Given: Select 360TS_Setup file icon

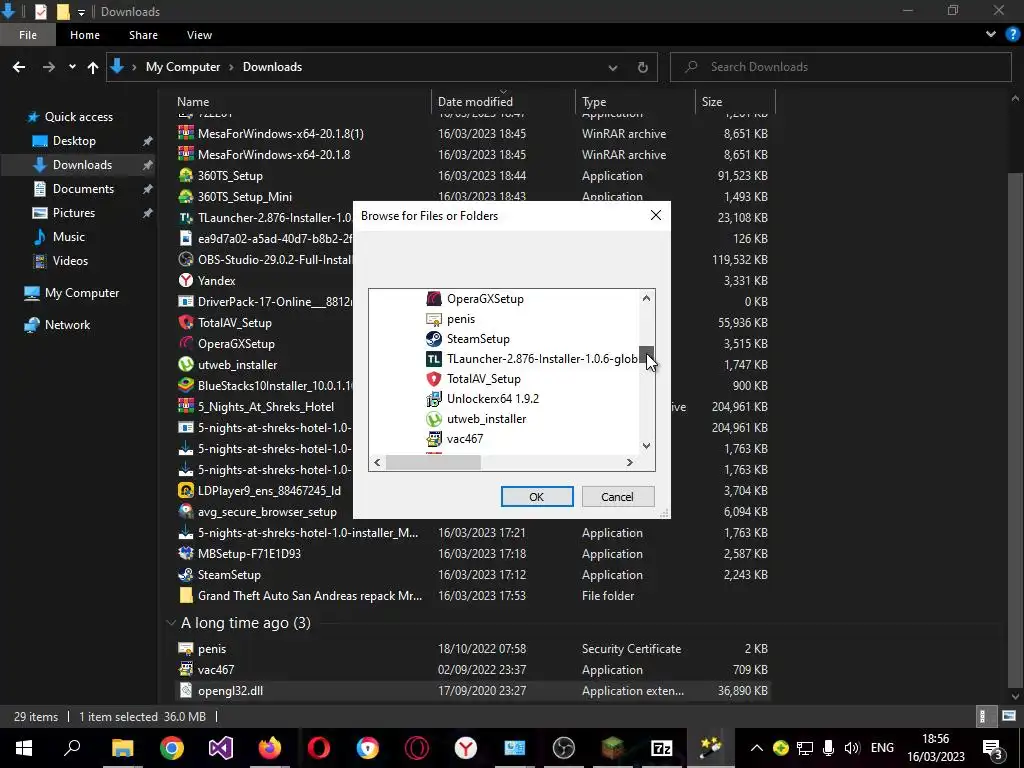Looking at the screenshot, I should [186, 176].
